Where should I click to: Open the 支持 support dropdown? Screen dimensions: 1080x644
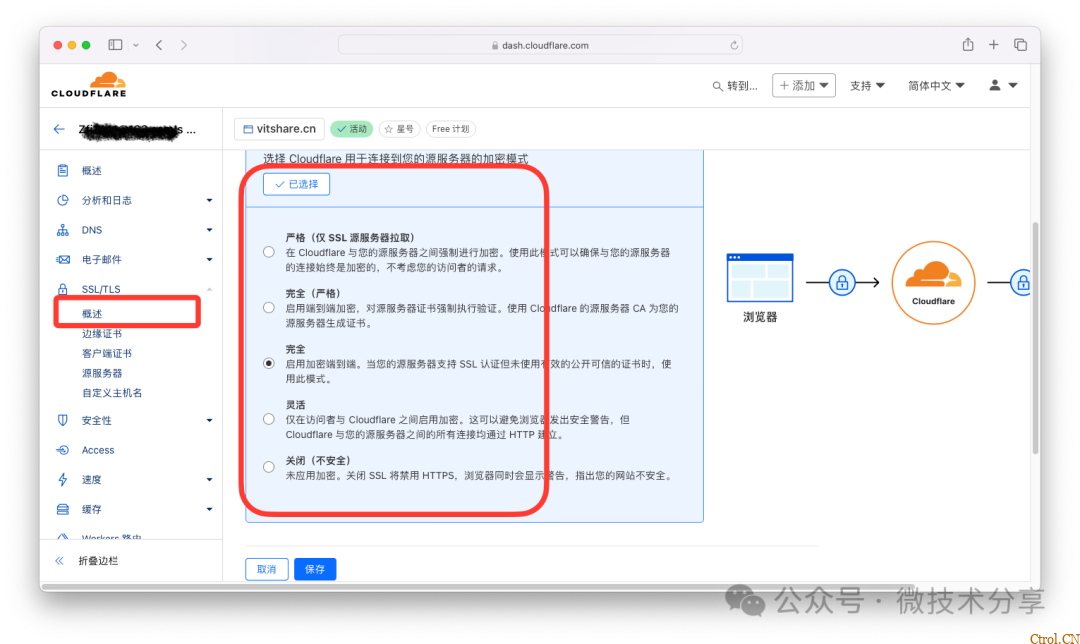867,86
